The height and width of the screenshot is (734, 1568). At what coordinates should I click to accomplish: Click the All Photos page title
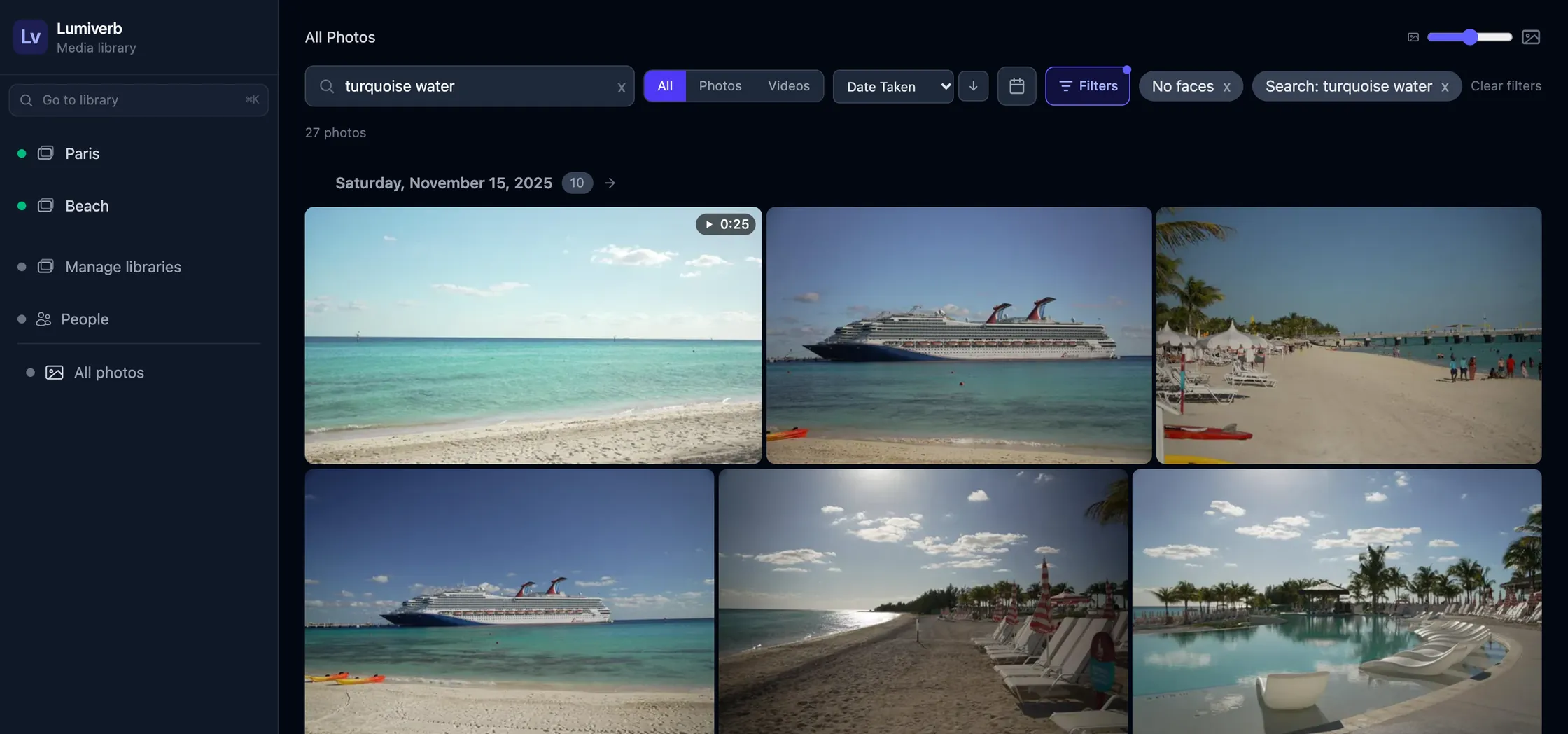[340, 37]
